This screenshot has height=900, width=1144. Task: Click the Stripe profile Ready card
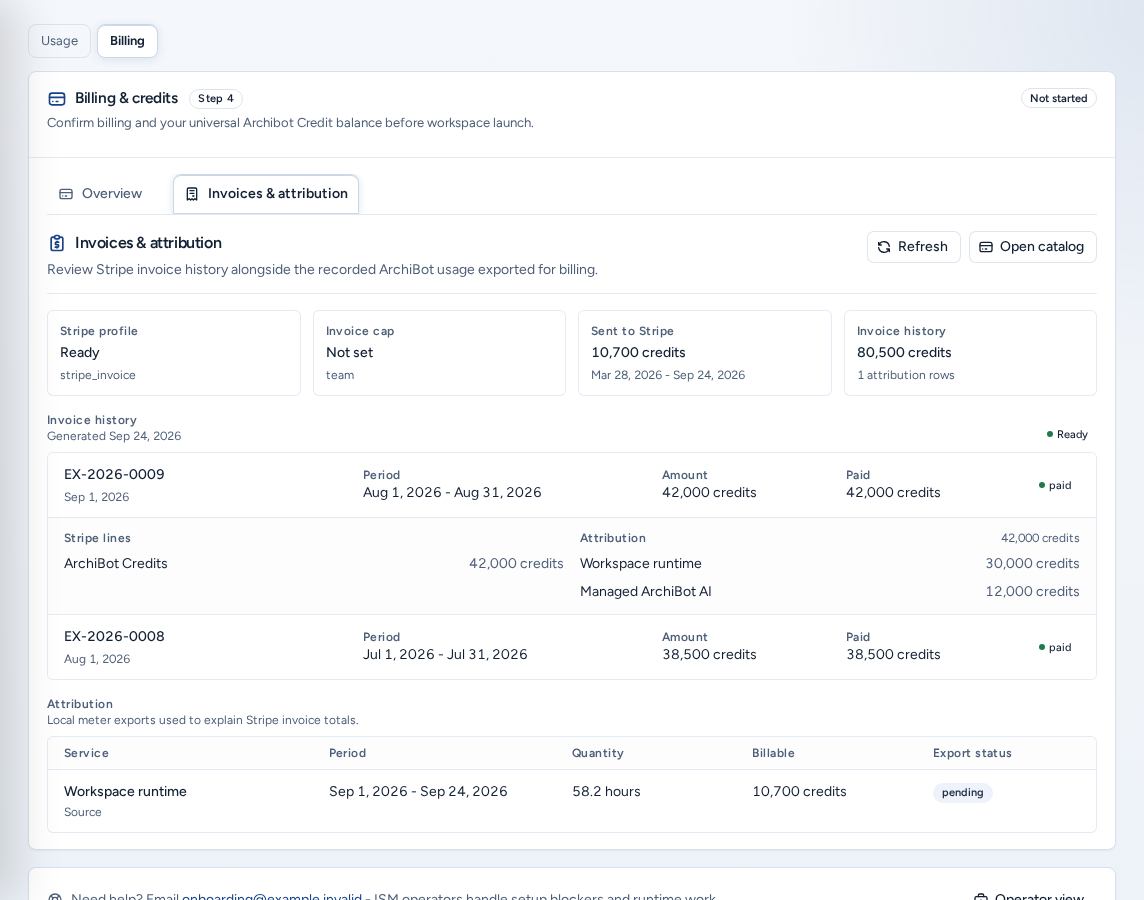coord(174,353)
